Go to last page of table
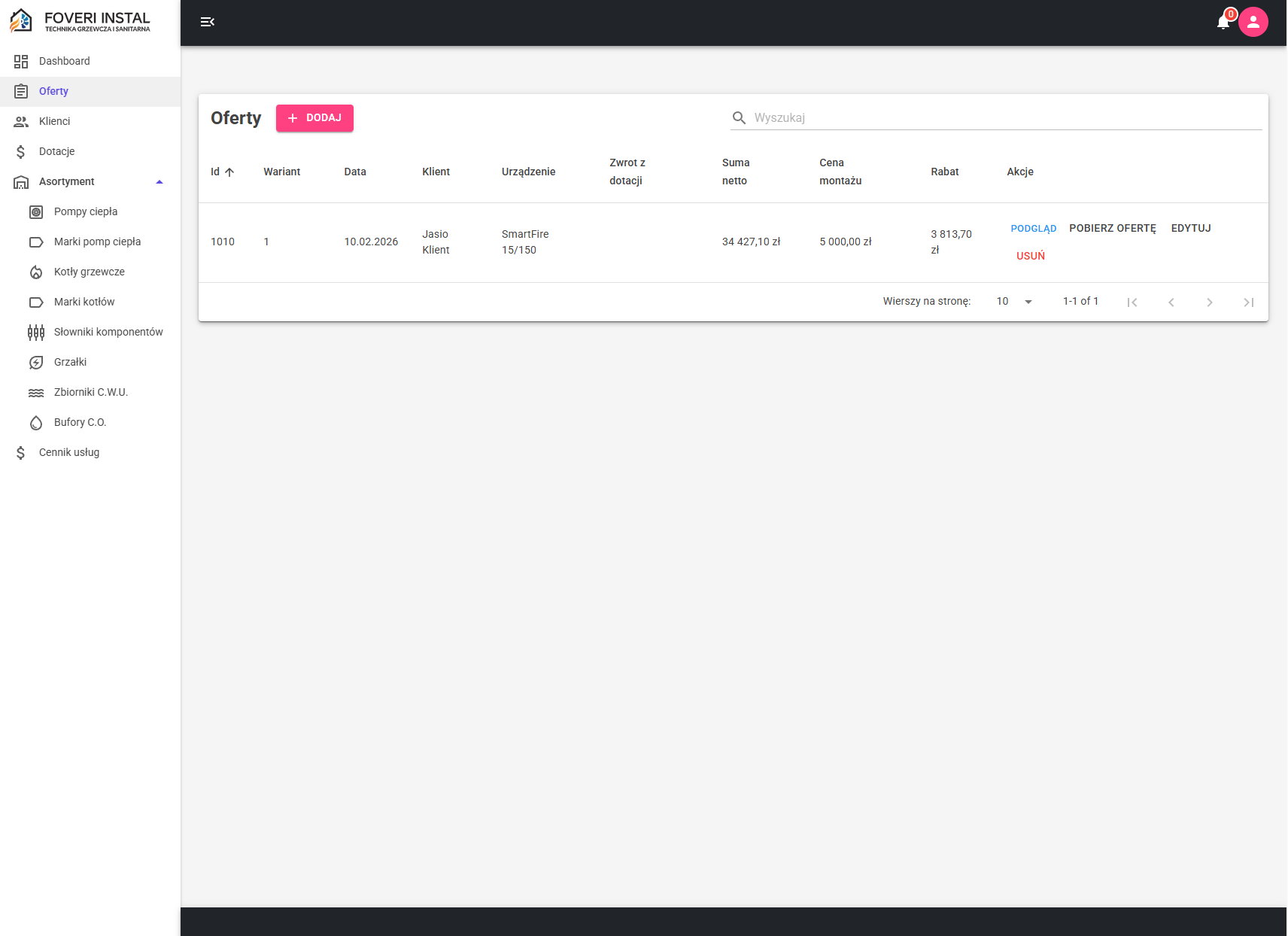This screenshot has width=1288, height=936. click(1249, 302)
